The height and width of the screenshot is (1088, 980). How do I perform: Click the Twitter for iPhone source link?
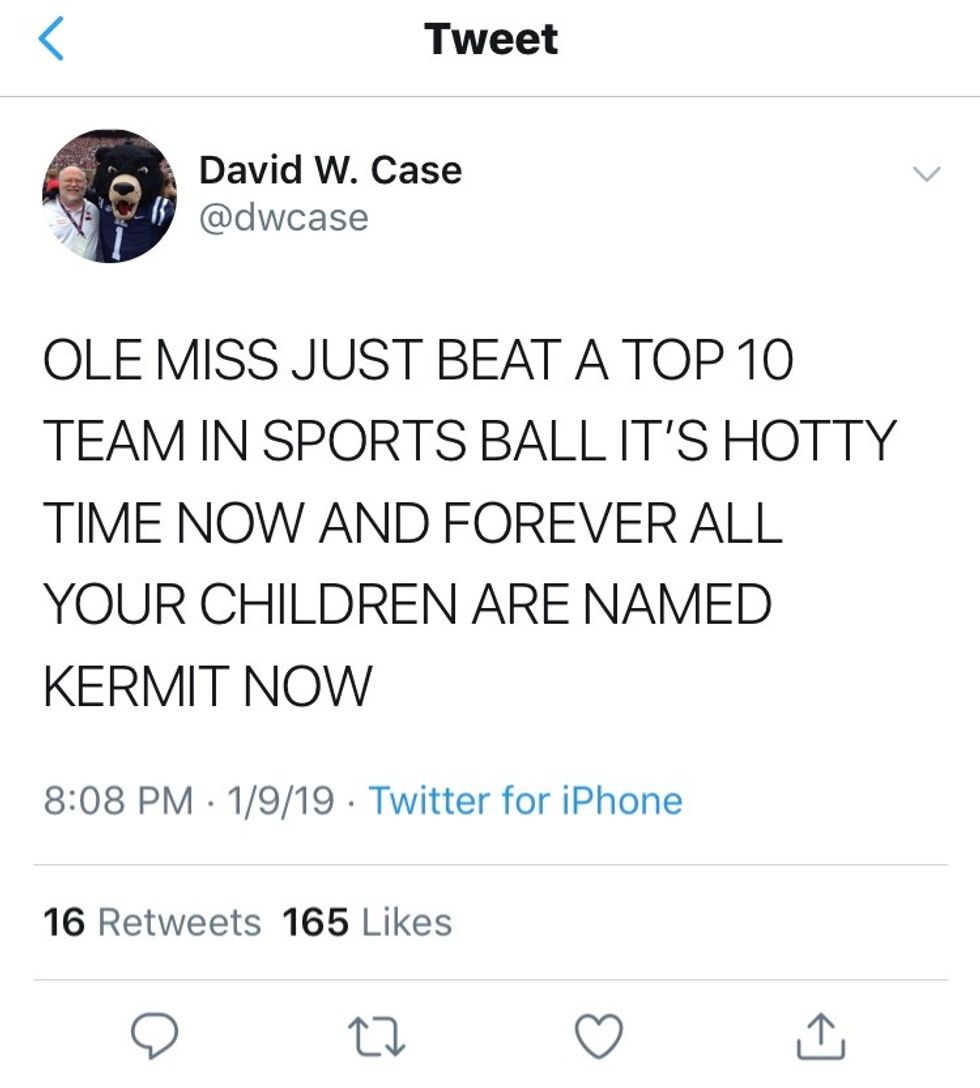click(x=526, y=801)
